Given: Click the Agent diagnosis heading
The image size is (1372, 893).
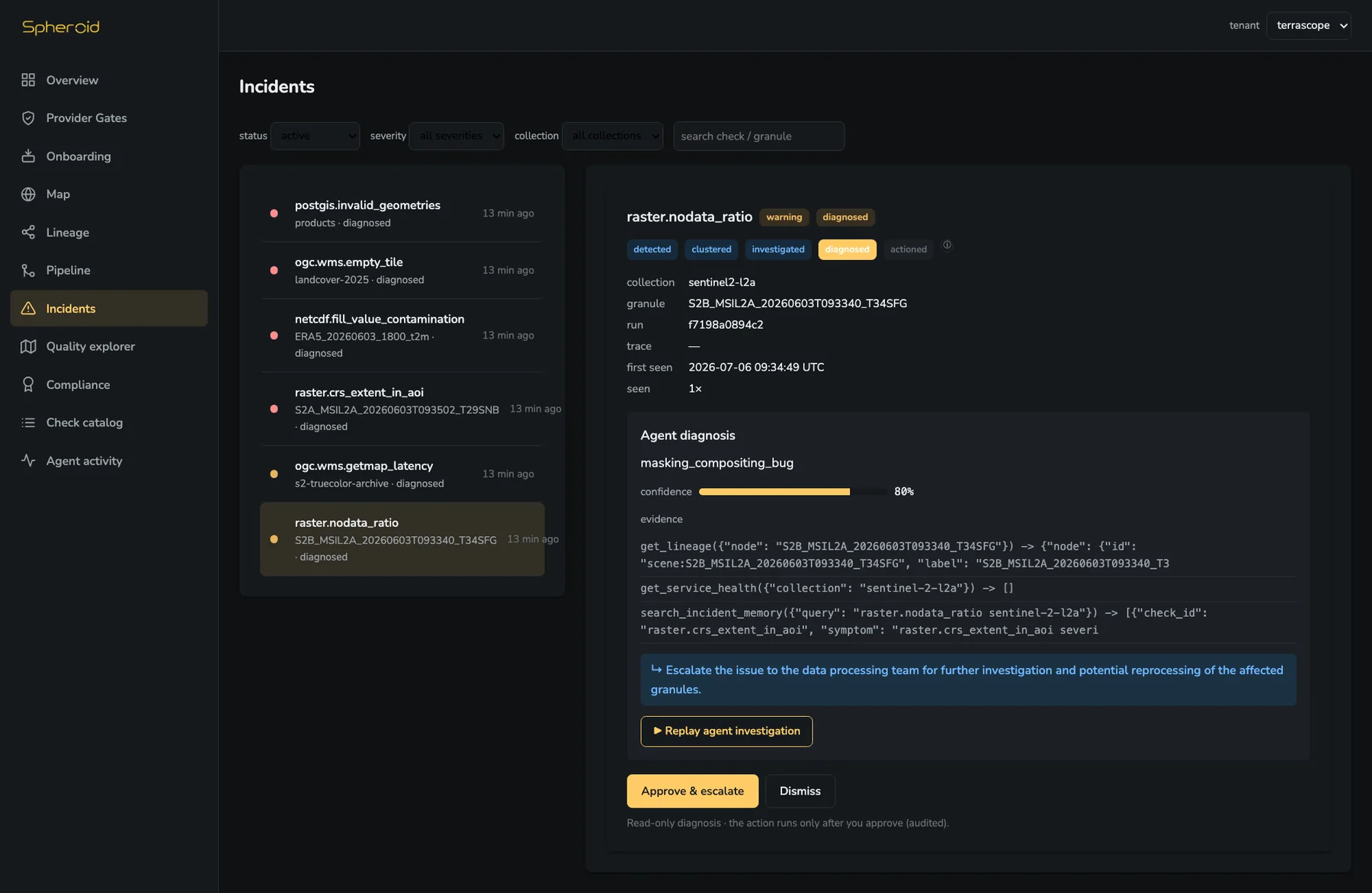Looking at the screenshot, I should (688, 435).
